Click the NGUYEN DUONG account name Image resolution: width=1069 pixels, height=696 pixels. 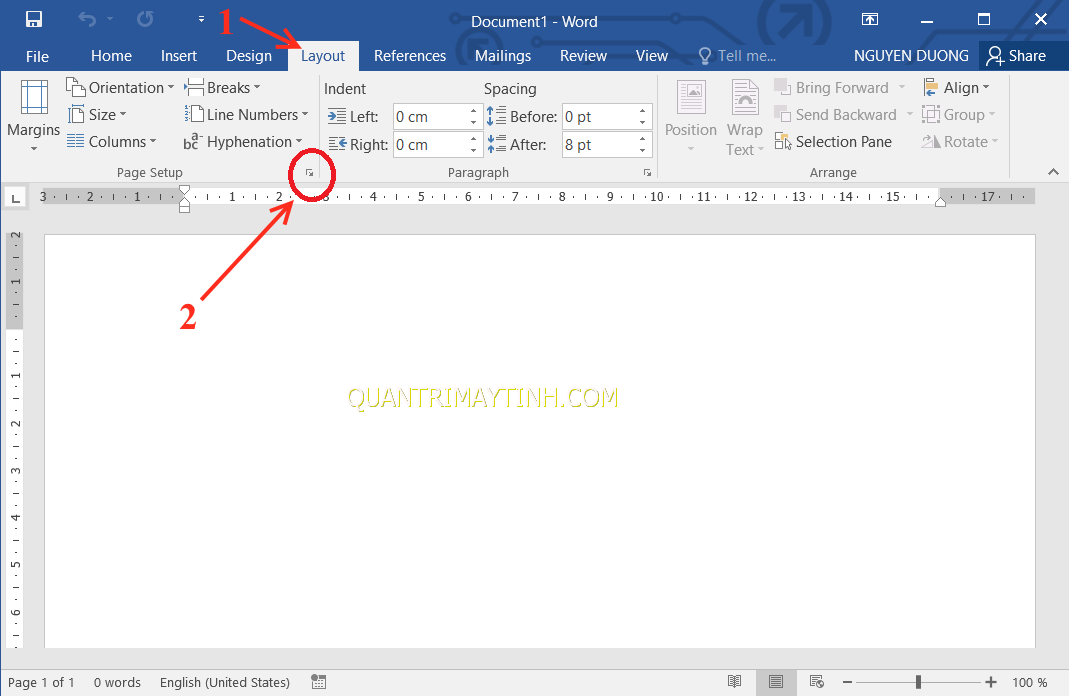(x=911, y=56)
